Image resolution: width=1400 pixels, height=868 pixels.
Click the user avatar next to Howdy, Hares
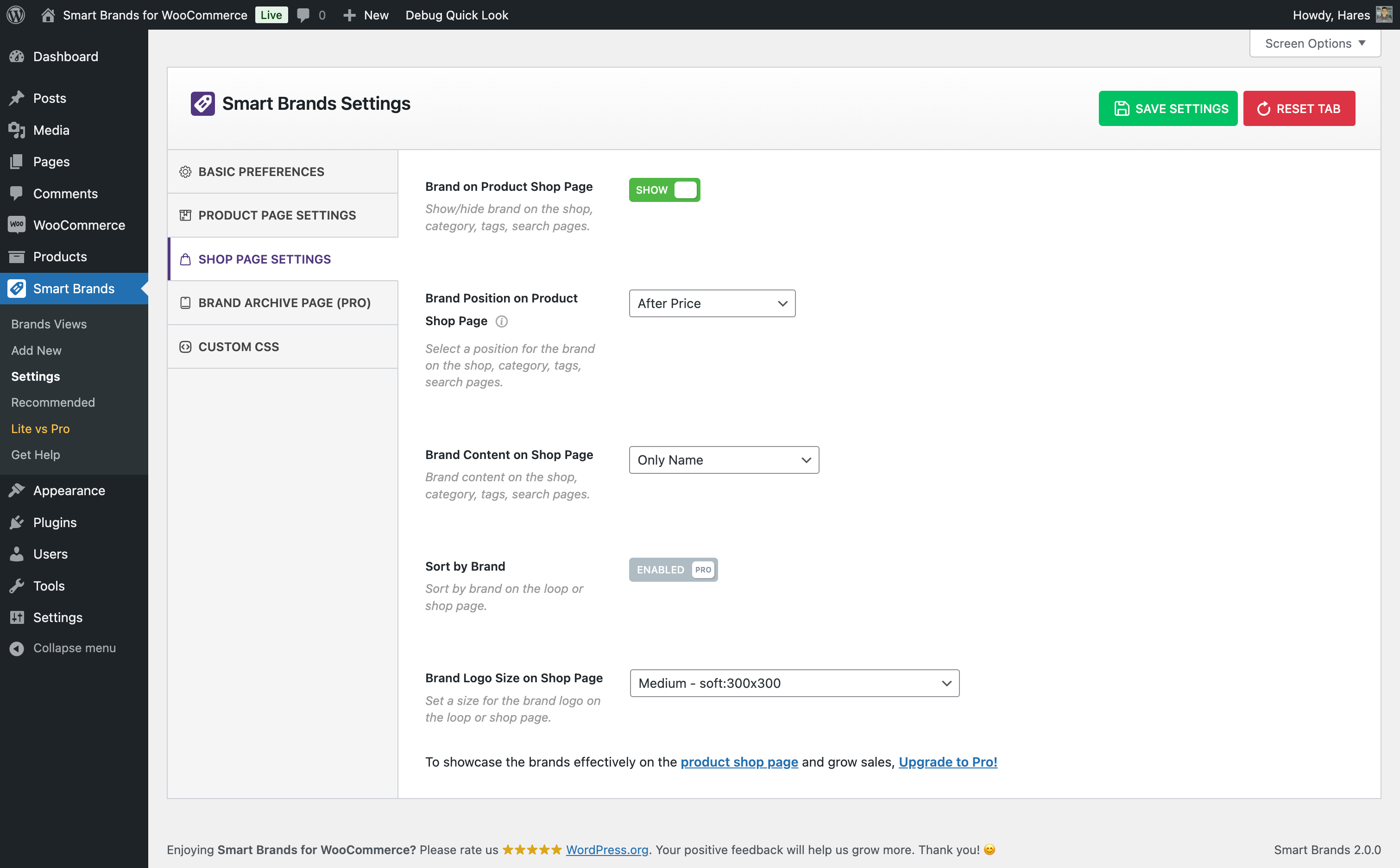click(x=1383, y=15)
